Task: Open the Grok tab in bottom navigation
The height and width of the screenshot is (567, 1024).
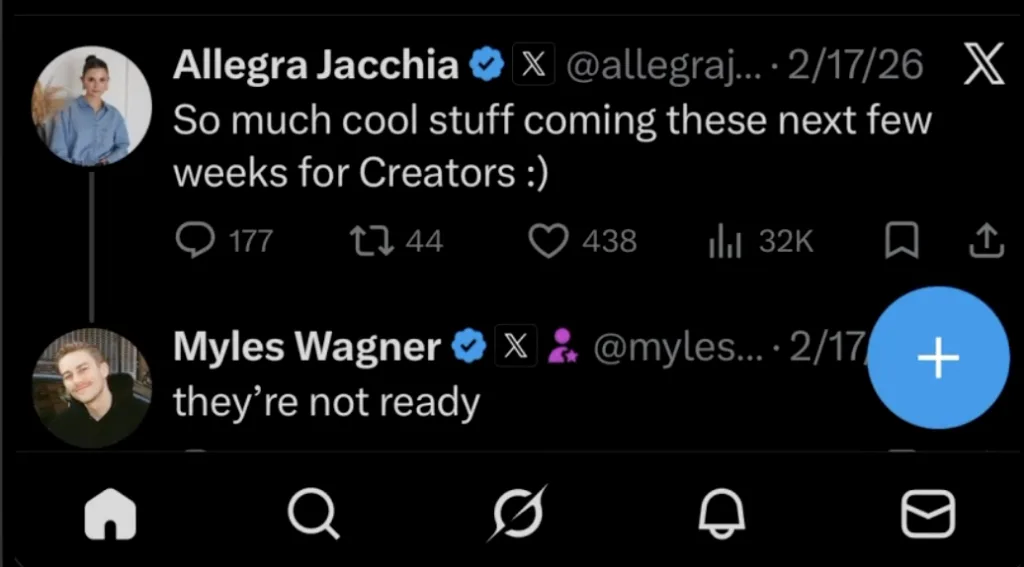Action: click(519, 513)
